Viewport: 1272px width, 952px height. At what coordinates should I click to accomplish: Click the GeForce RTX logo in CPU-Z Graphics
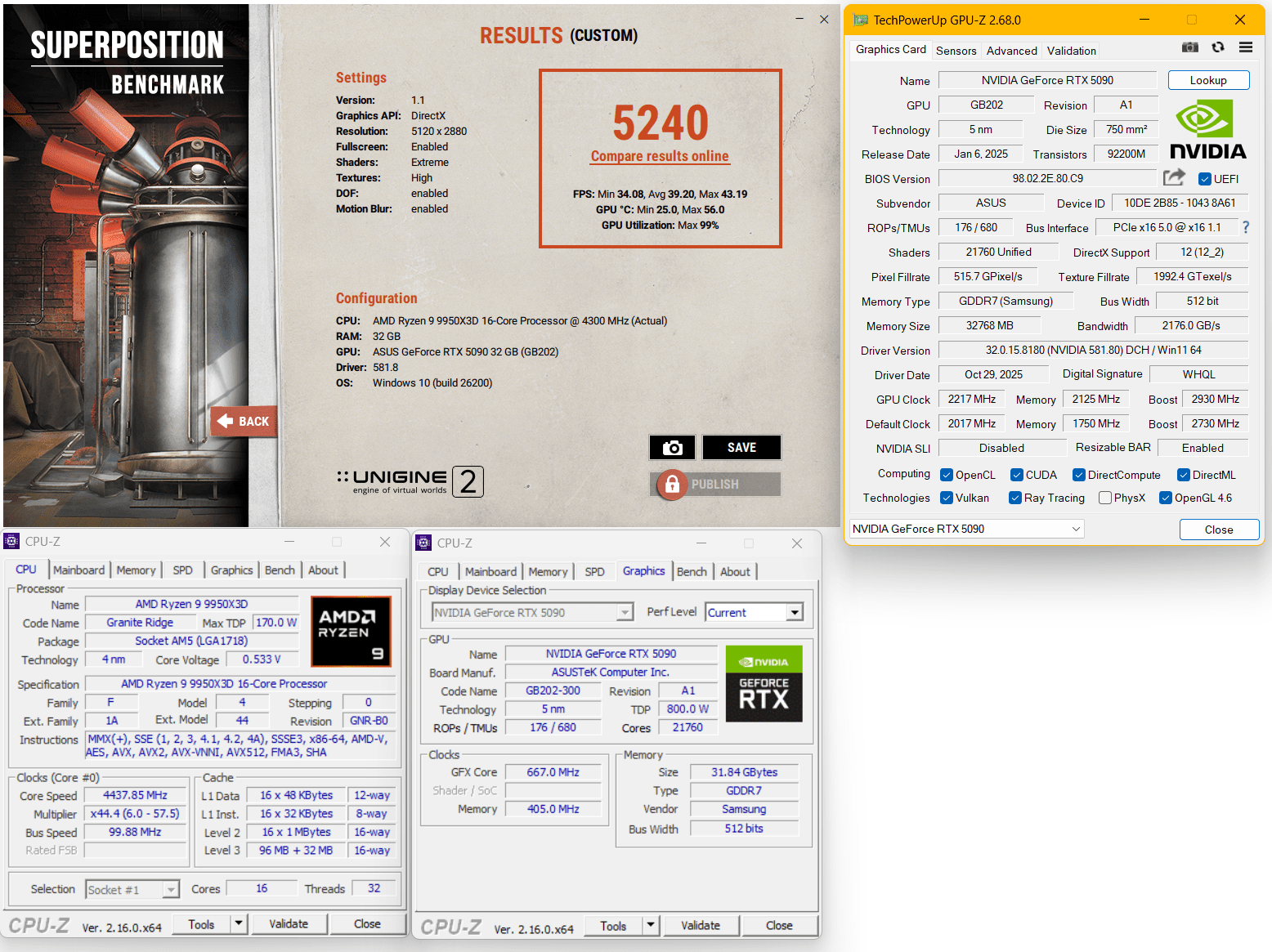pyautogui.click(x=764, y=684)
